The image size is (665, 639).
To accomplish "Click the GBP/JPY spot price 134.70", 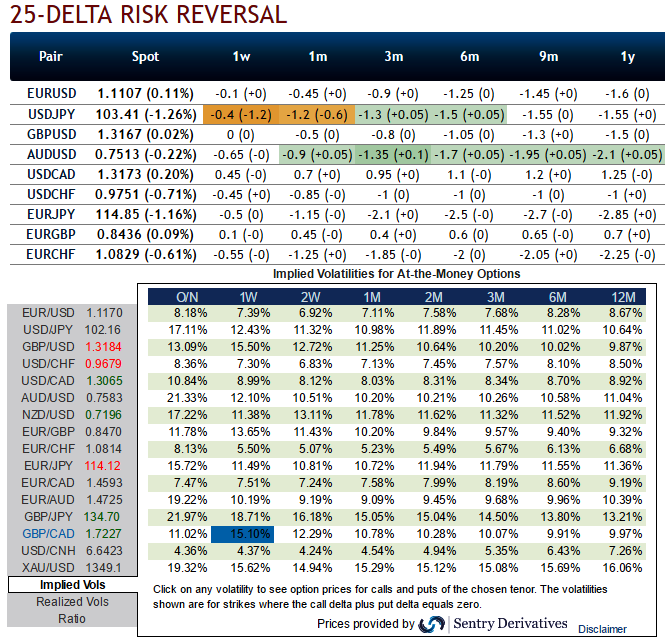I will click(x=102, y=517).
